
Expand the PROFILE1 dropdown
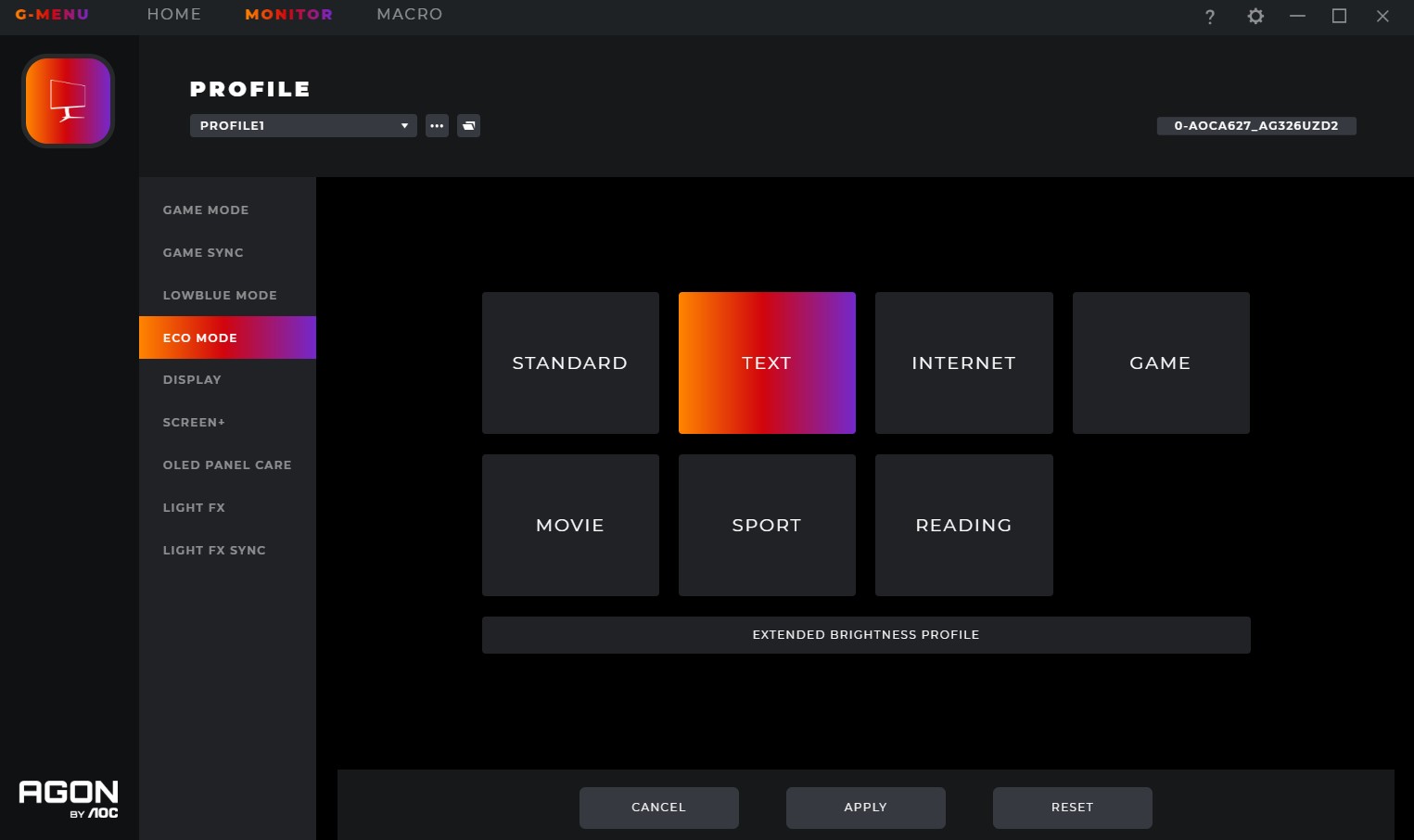[x=303, y=125]
